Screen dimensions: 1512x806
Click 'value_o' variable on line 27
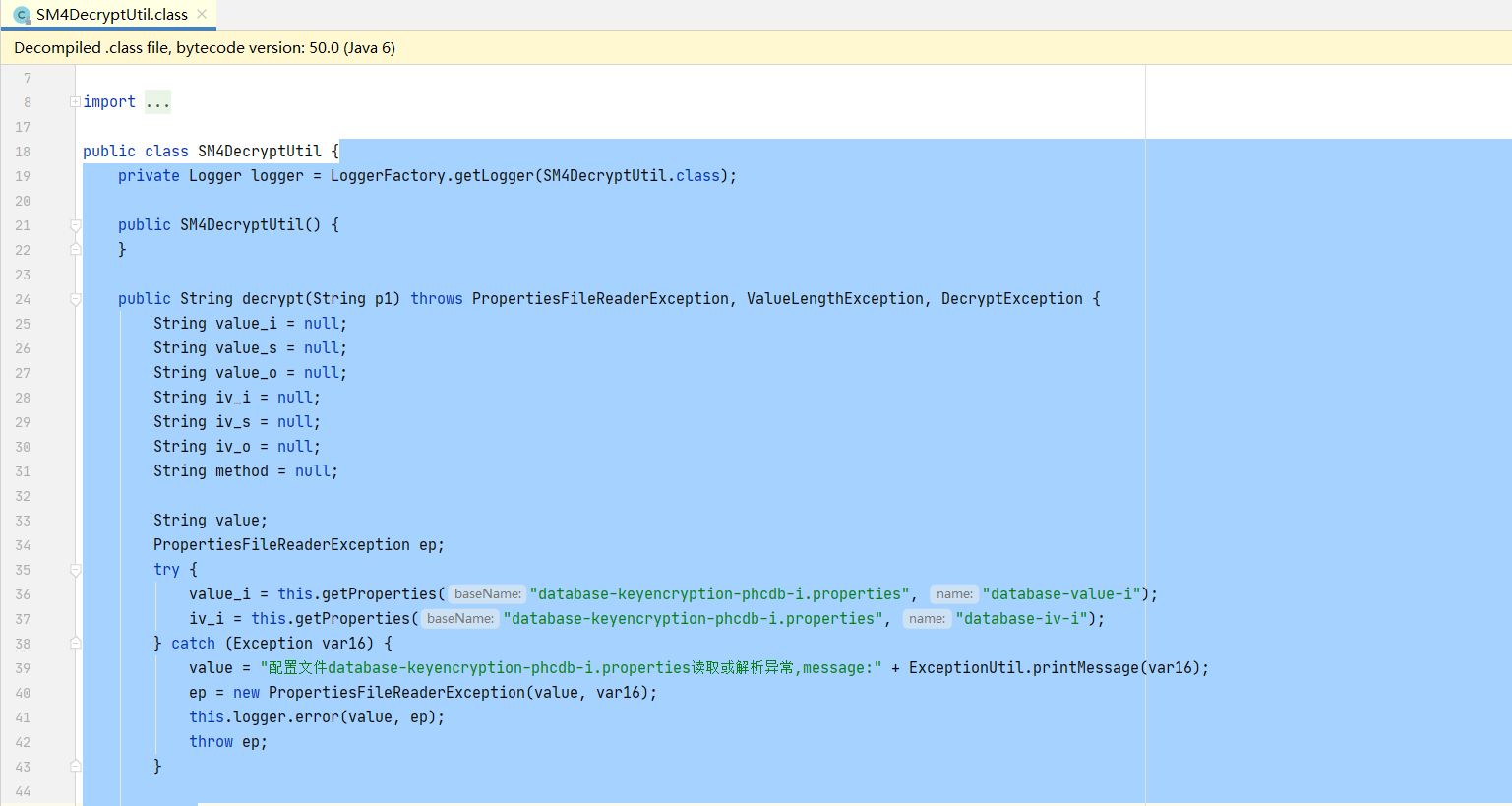[x=246, y=373]
